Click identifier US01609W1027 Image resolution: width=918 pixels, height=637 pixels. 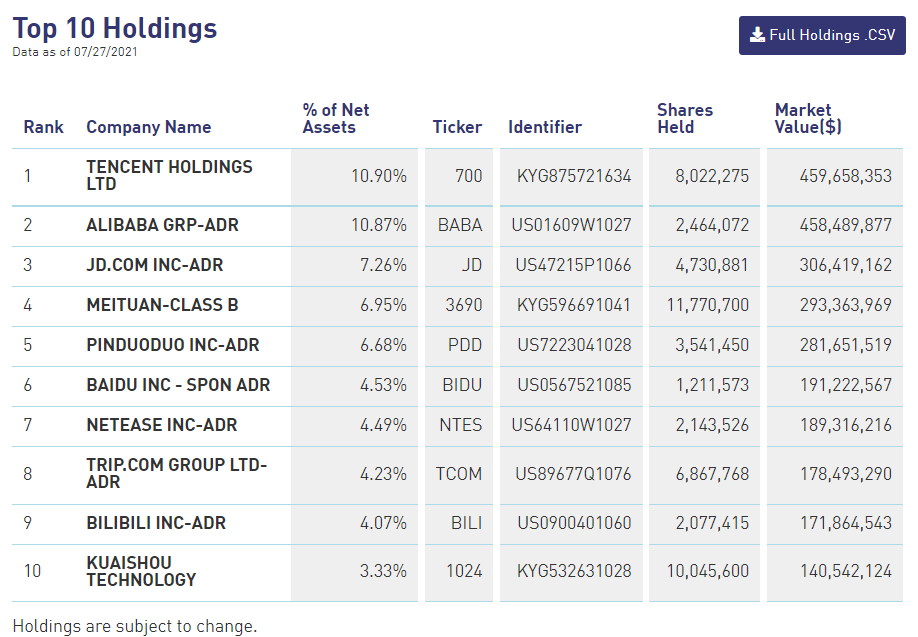(571, 225)
